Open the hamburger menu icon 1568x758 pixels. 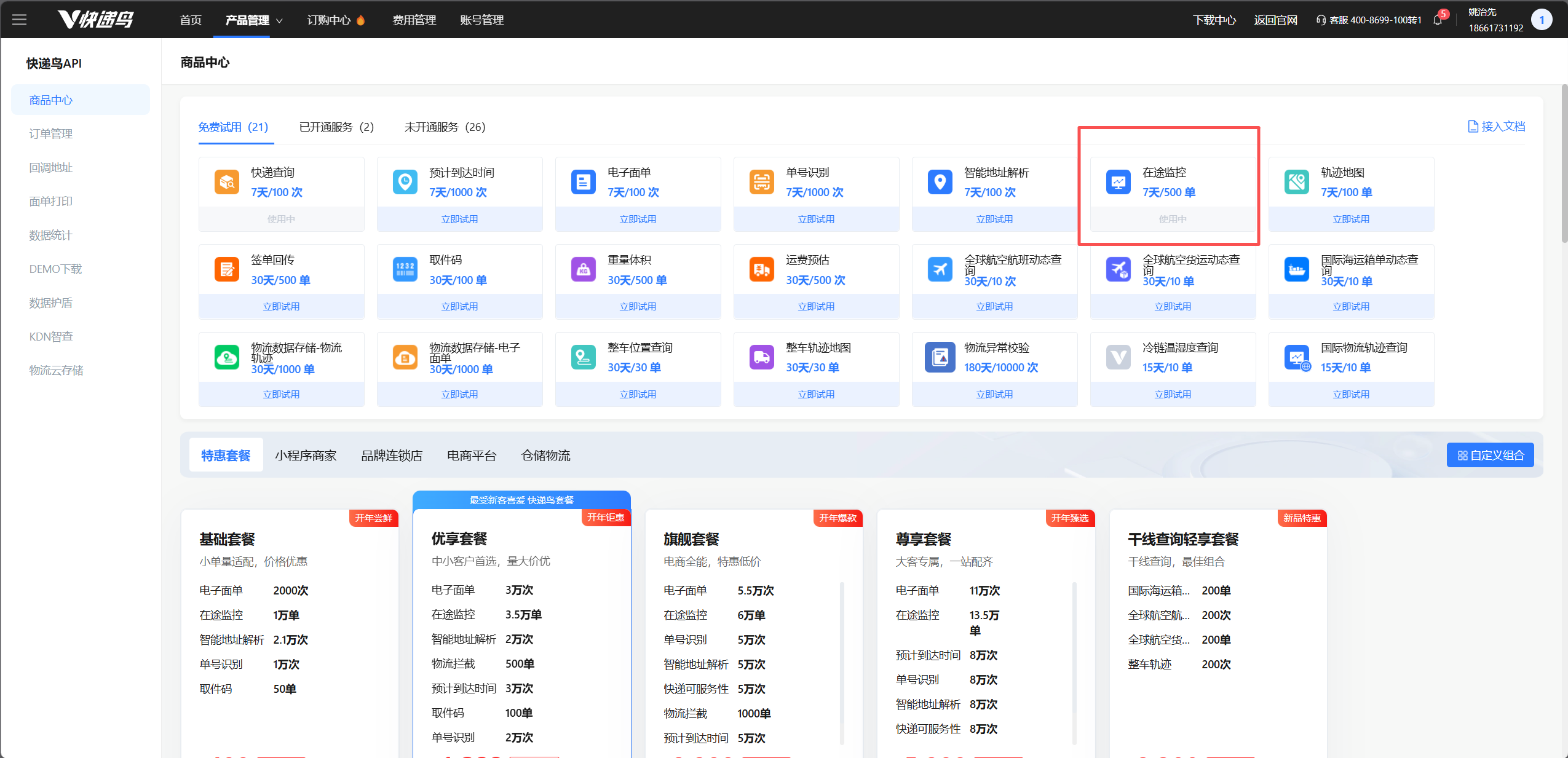(x=20, y=20)
